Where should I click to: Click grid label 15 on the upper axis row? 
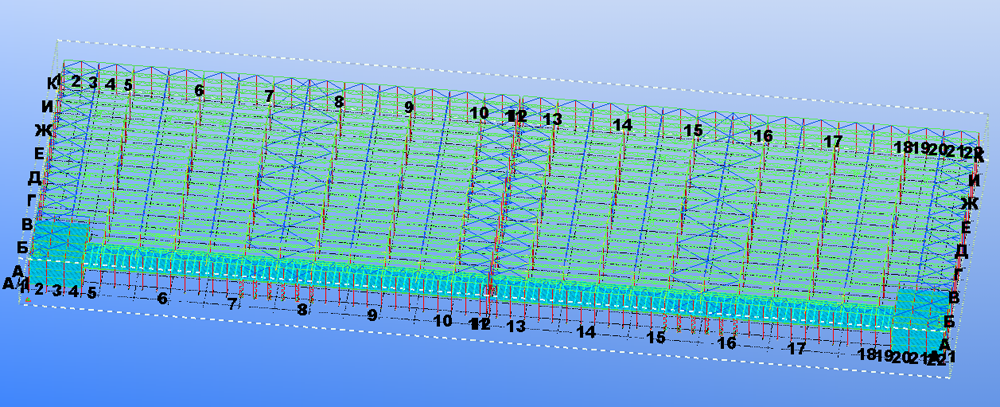point(692,131)
